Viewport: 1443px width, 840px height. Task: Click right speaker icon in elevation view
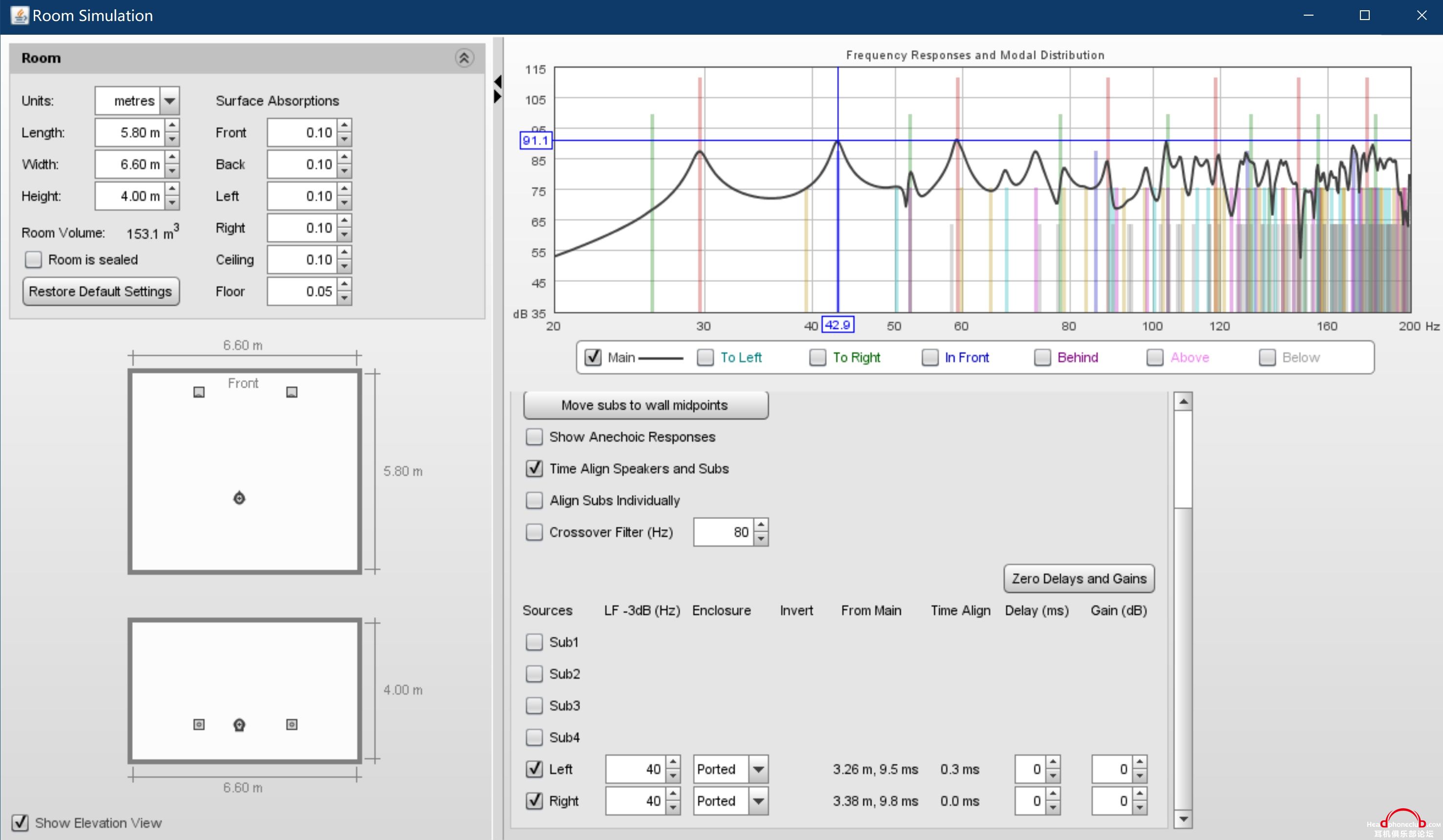(x=291, y=724)
